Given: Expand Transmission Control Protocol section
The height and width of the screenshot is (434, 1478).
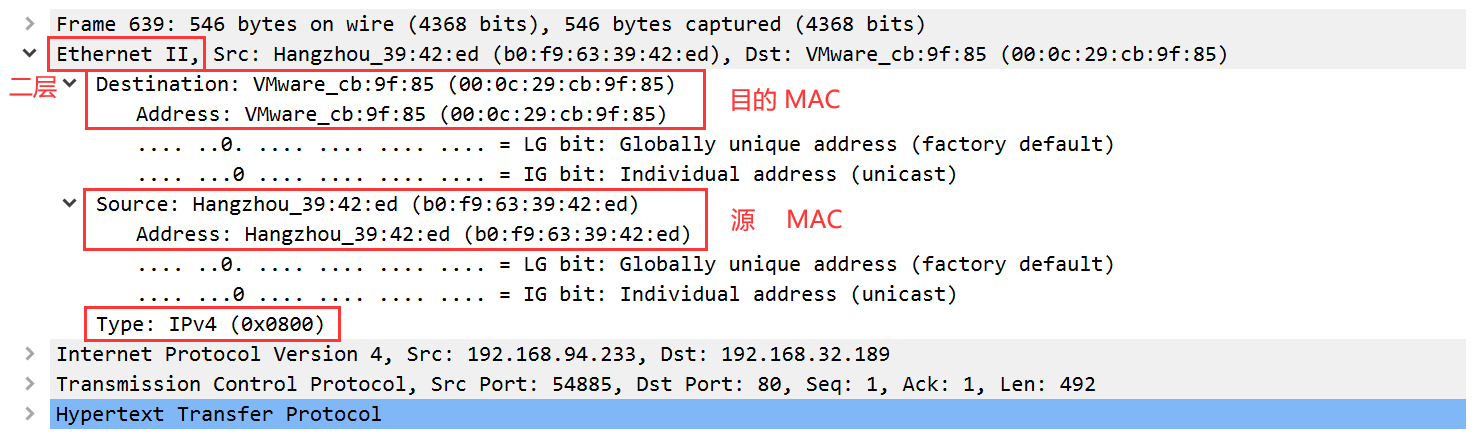Looking at the screenshot, I should pos(30,384).
